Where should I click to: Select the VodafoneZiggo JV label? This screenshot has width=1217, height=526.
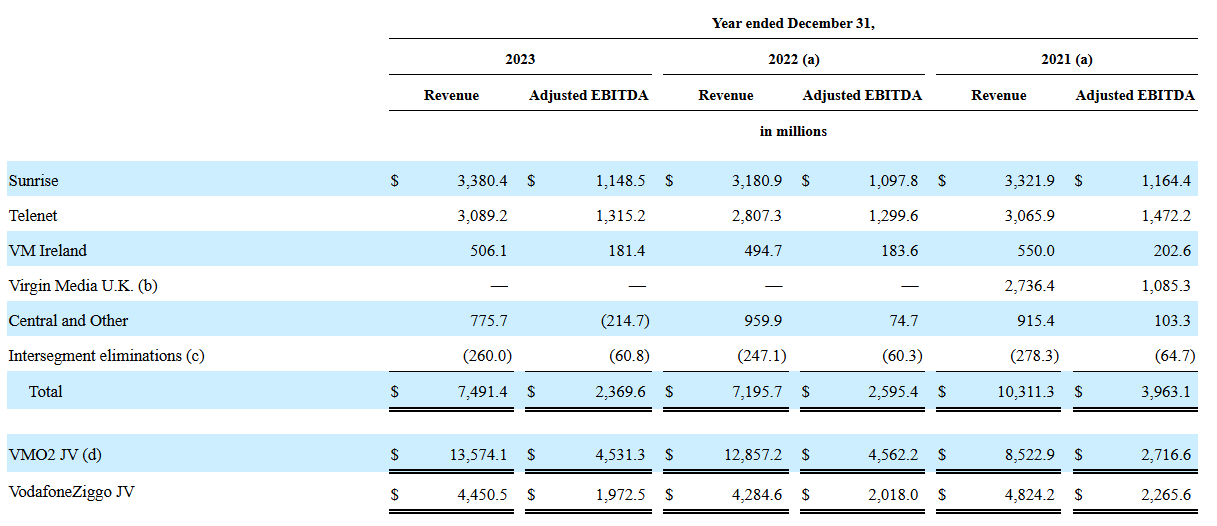[x=71, y=493]
